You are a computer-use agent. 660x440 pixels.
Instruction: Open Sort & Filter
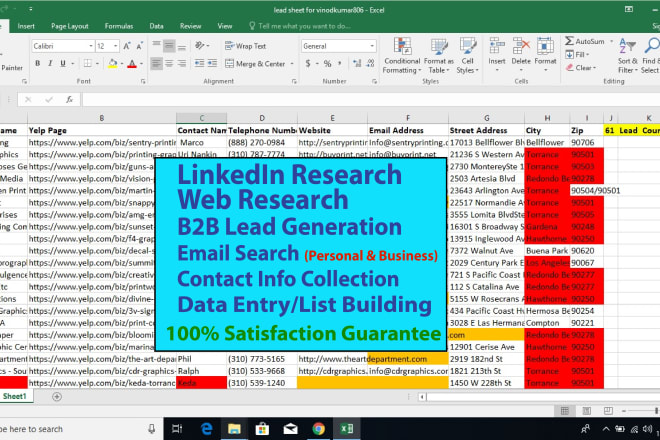(x=627, y=55)
